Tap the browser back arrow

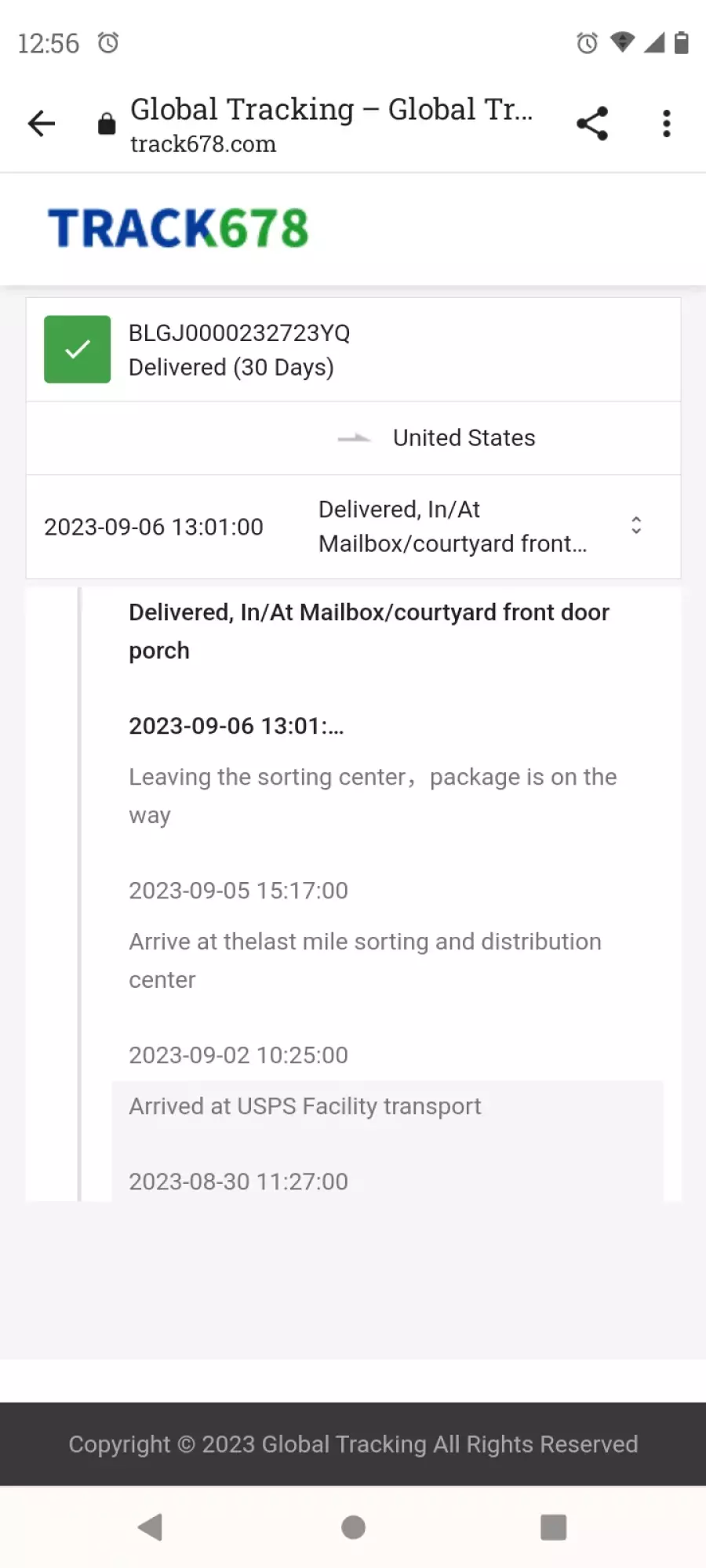click(x=42, y=124)
